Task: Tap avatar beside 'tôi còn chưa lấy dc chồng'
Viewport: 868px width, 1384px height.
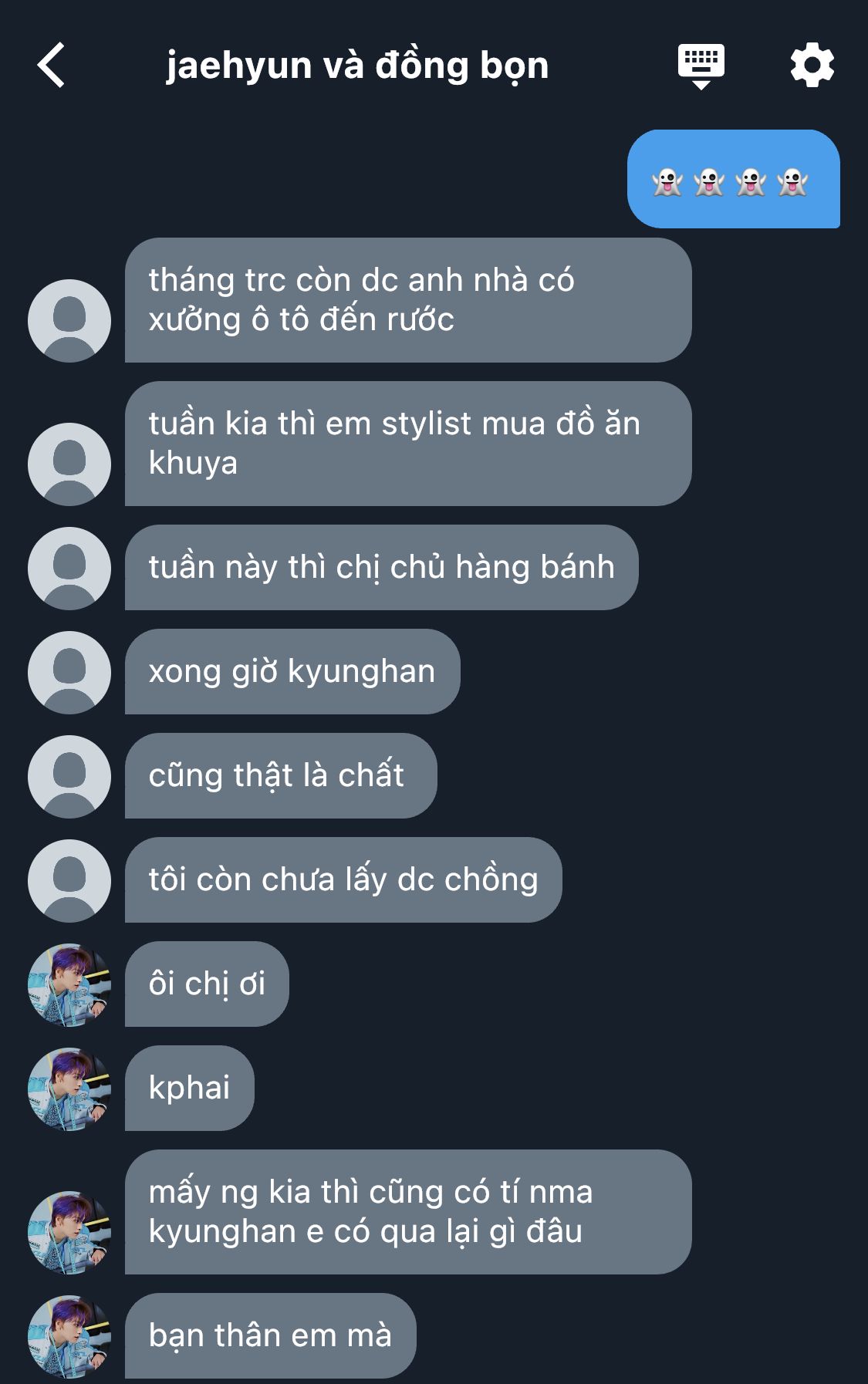Action: [69, 881]
